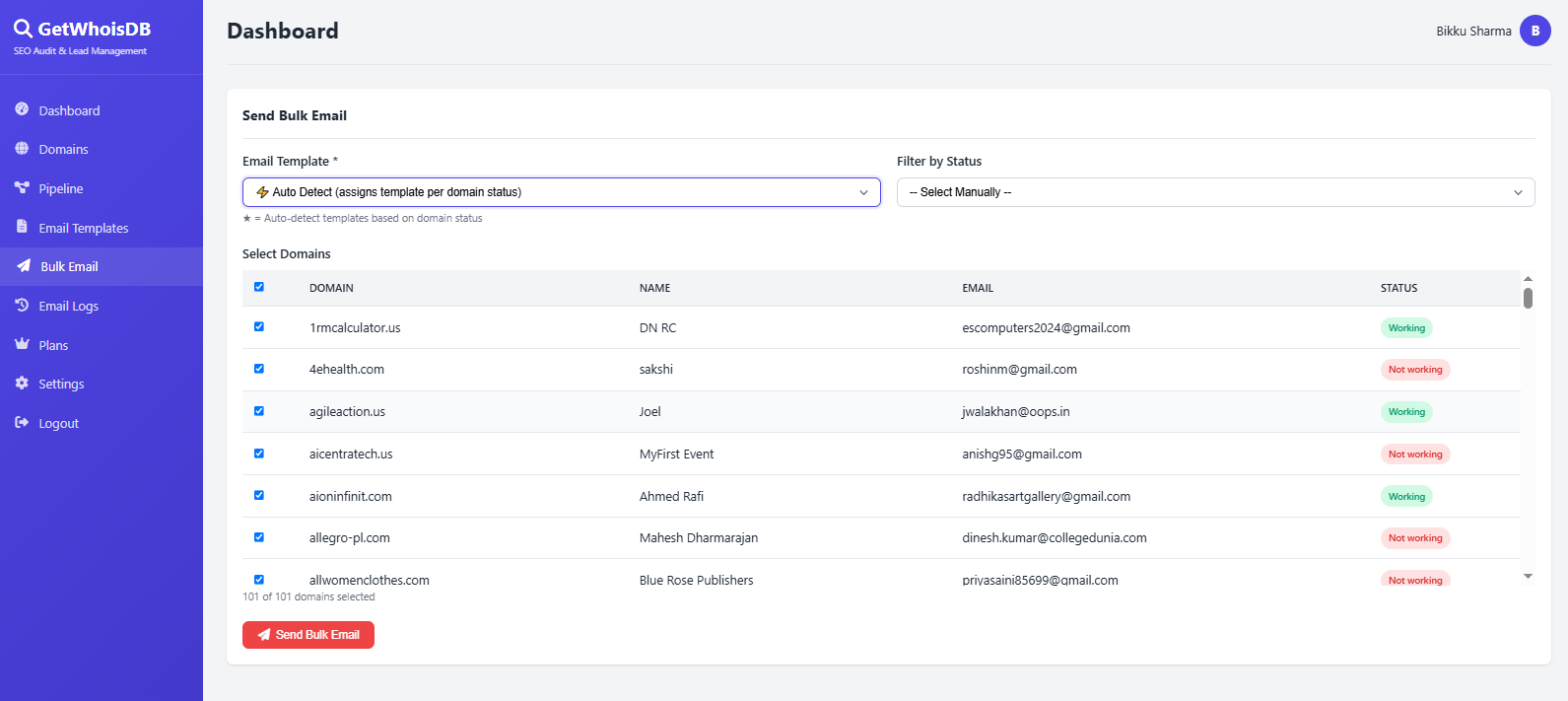This screenshot has width=1568, height=701.
Task: Open the Dashboard menu item
Action: coord(102,110)
